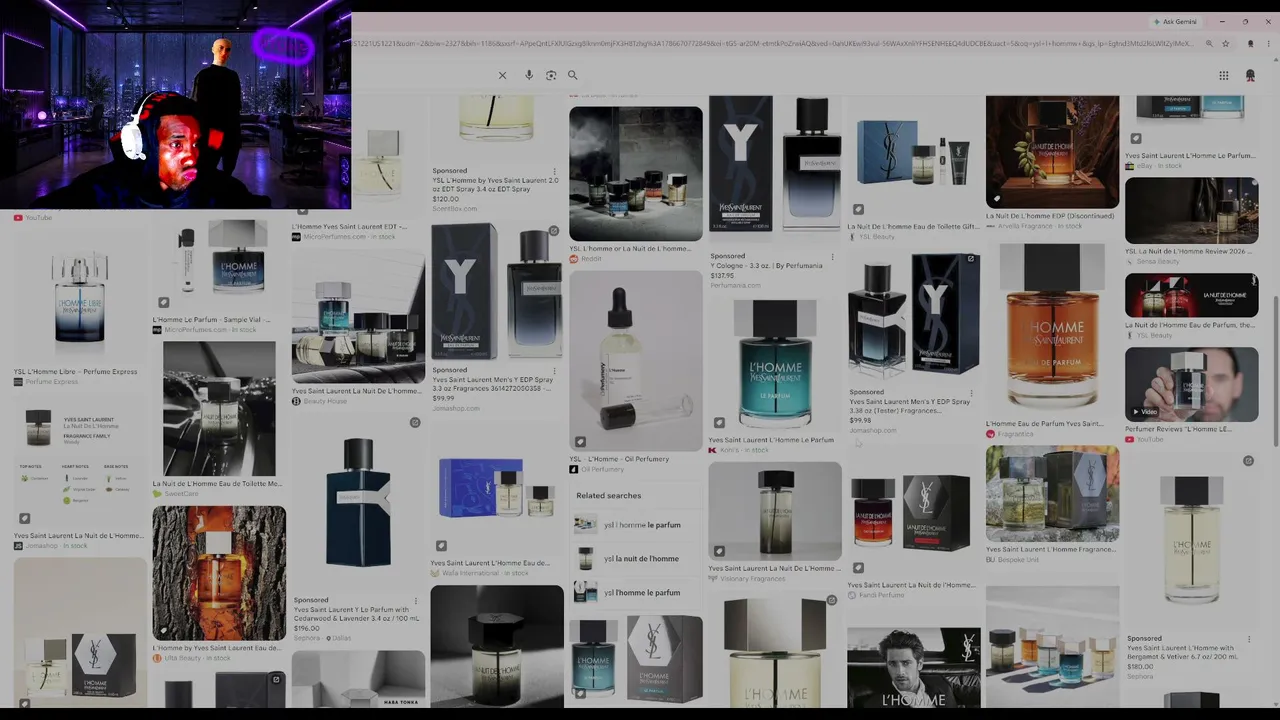This screenshot has width=1280, height=720.
Task: Open Bespoke Unit L'Homme fragrance image
Action: pos(1052,494)
